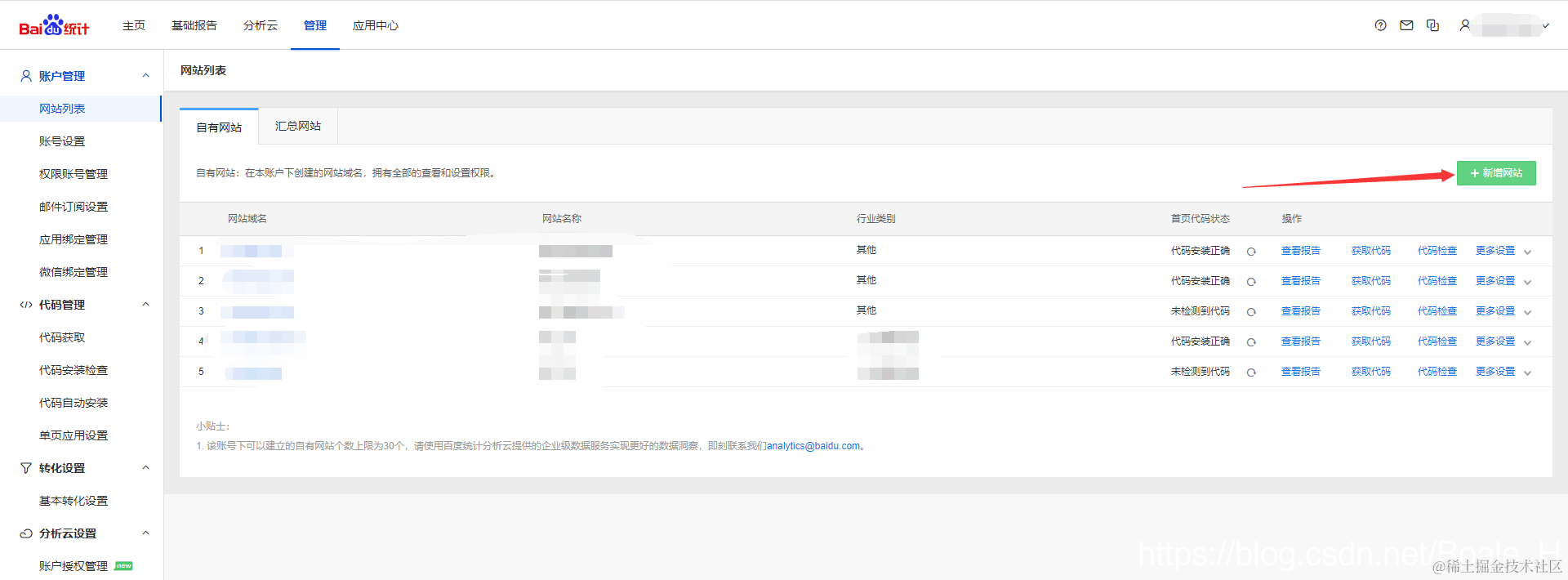Click the 首页代码状态 column header

coord(1200,219)
